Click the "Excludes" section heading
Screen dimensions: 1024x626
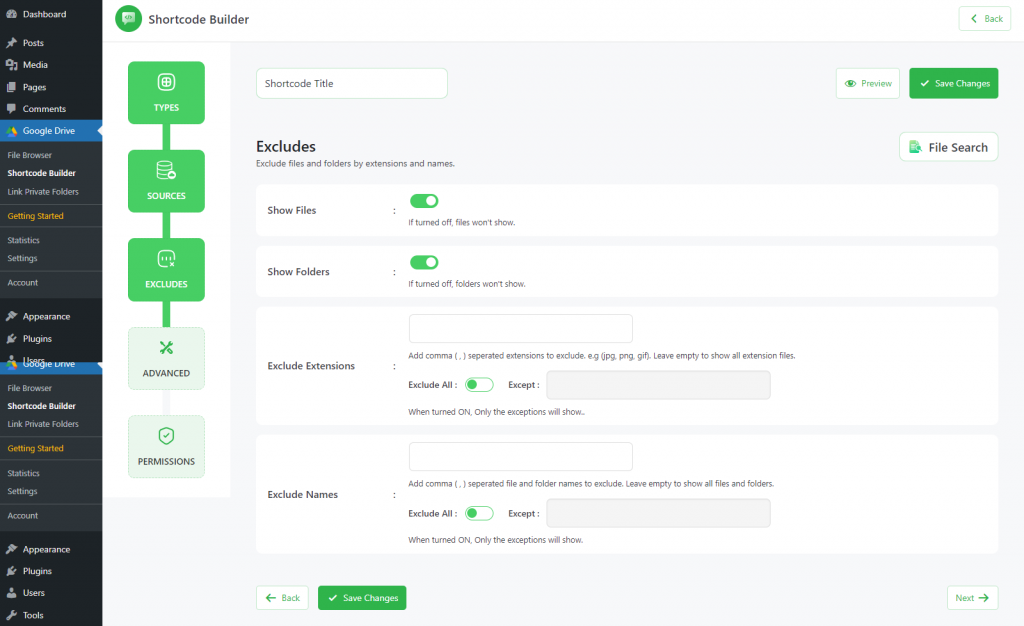pos(286,146)
